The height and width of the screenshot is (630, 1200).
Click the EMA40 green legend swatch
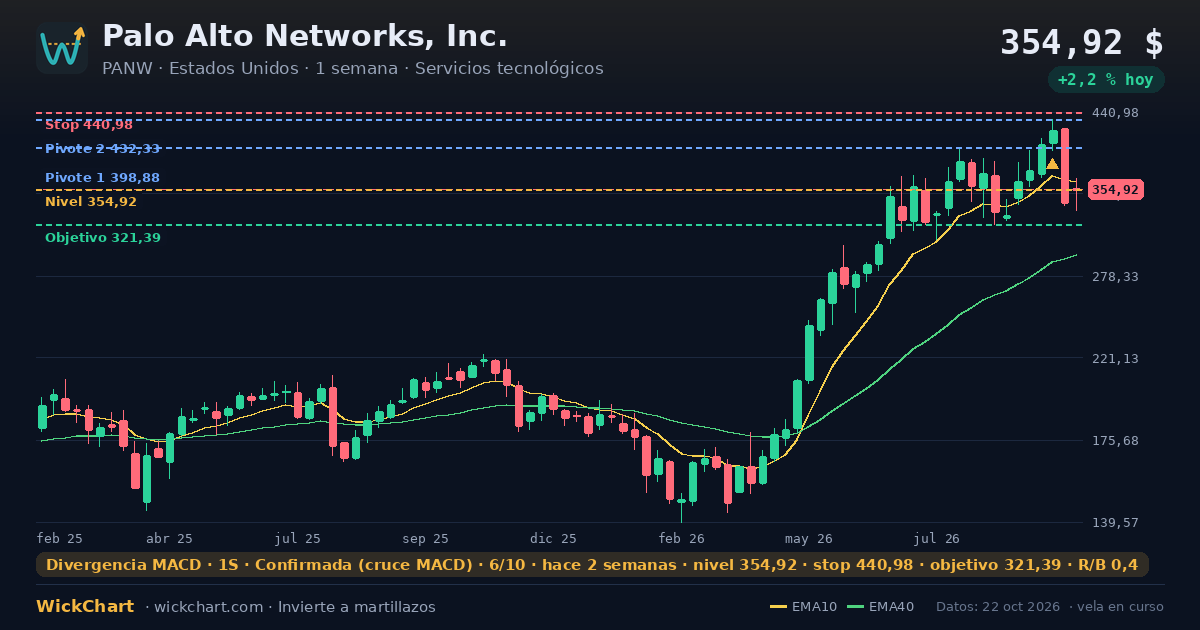(855, 607)
